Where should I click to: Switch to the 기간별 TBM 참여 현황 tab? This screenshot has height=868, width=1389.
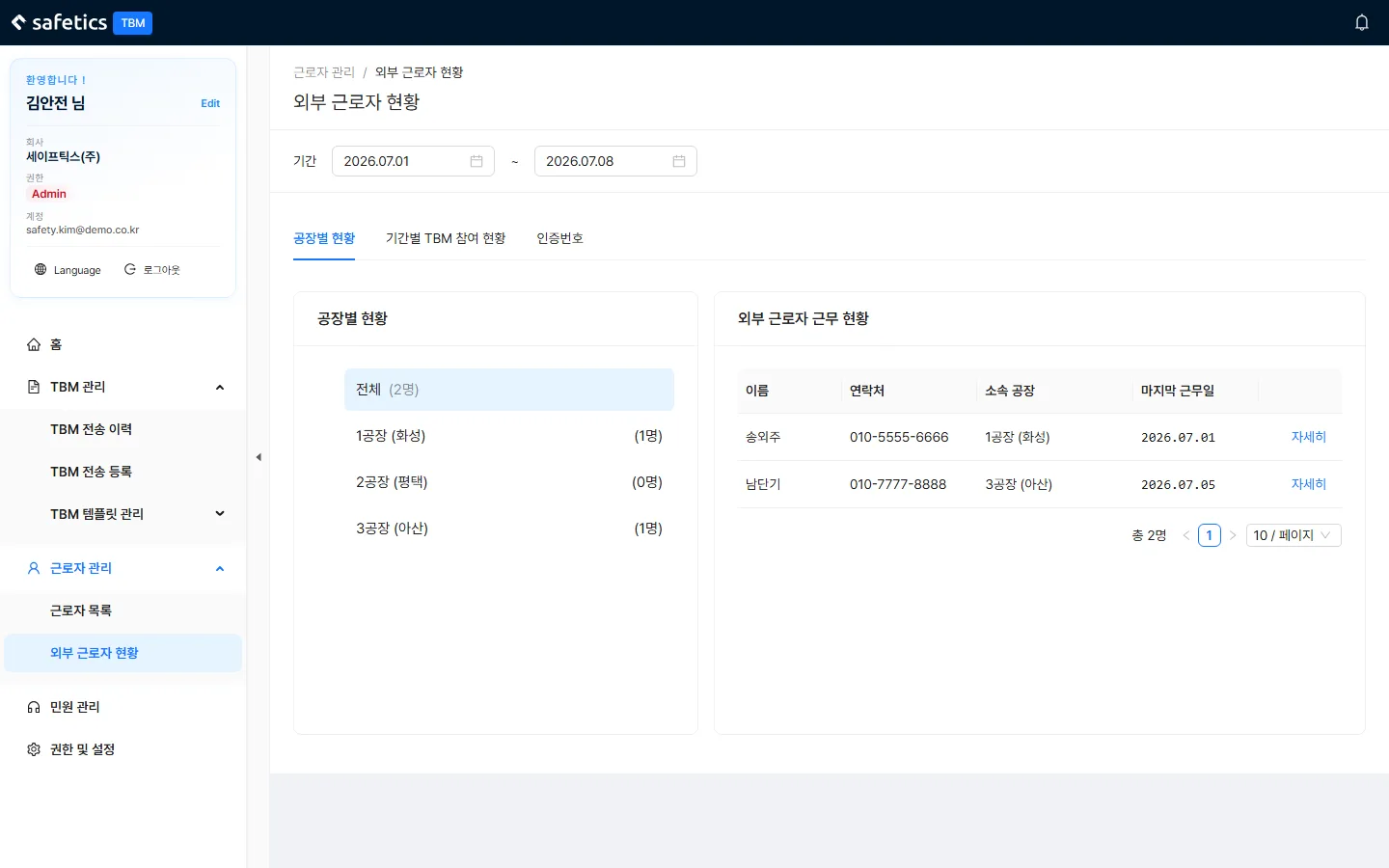[x=446, y=238]
